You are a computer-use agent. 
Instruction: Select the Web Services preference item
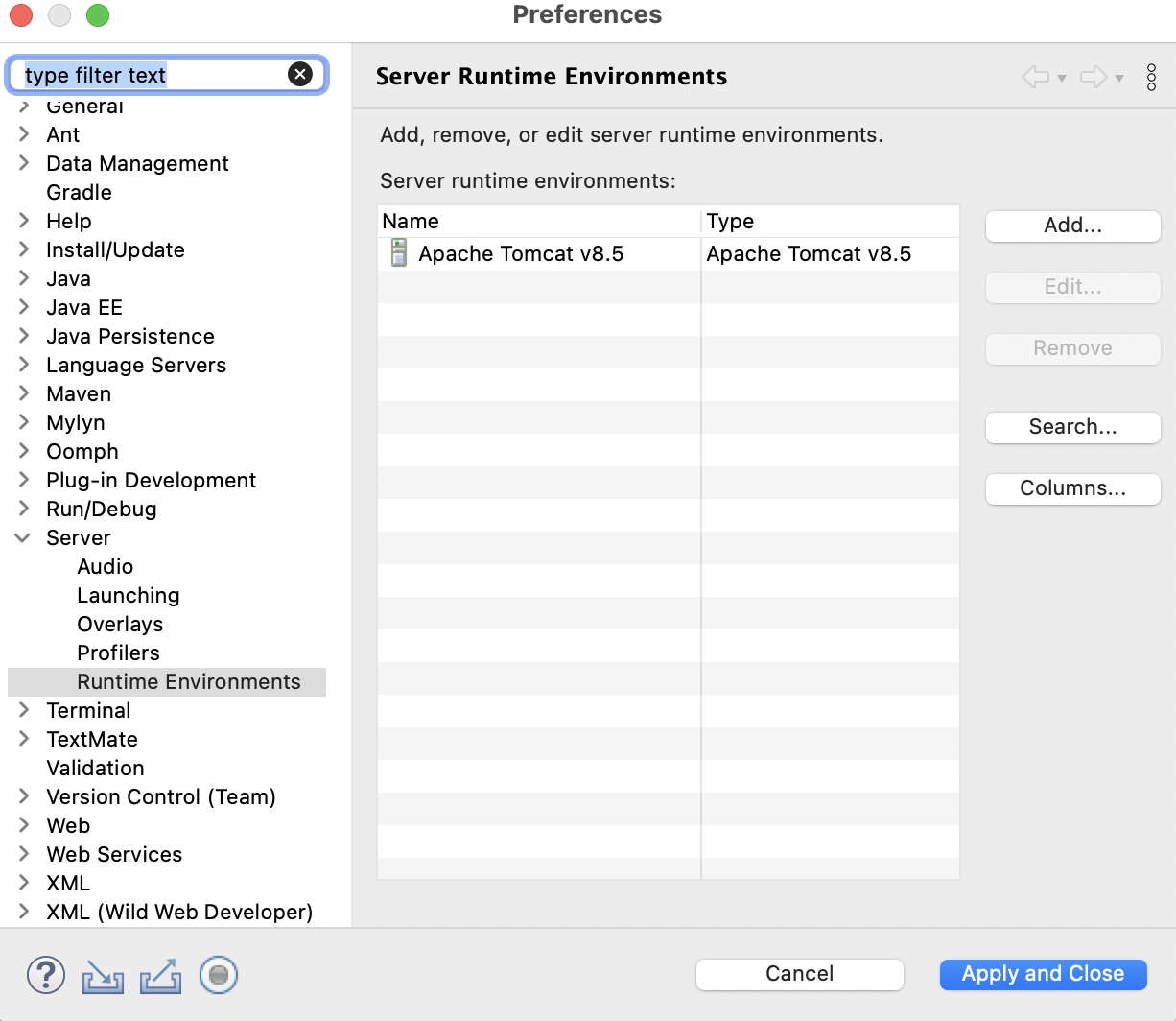point(114,854)
